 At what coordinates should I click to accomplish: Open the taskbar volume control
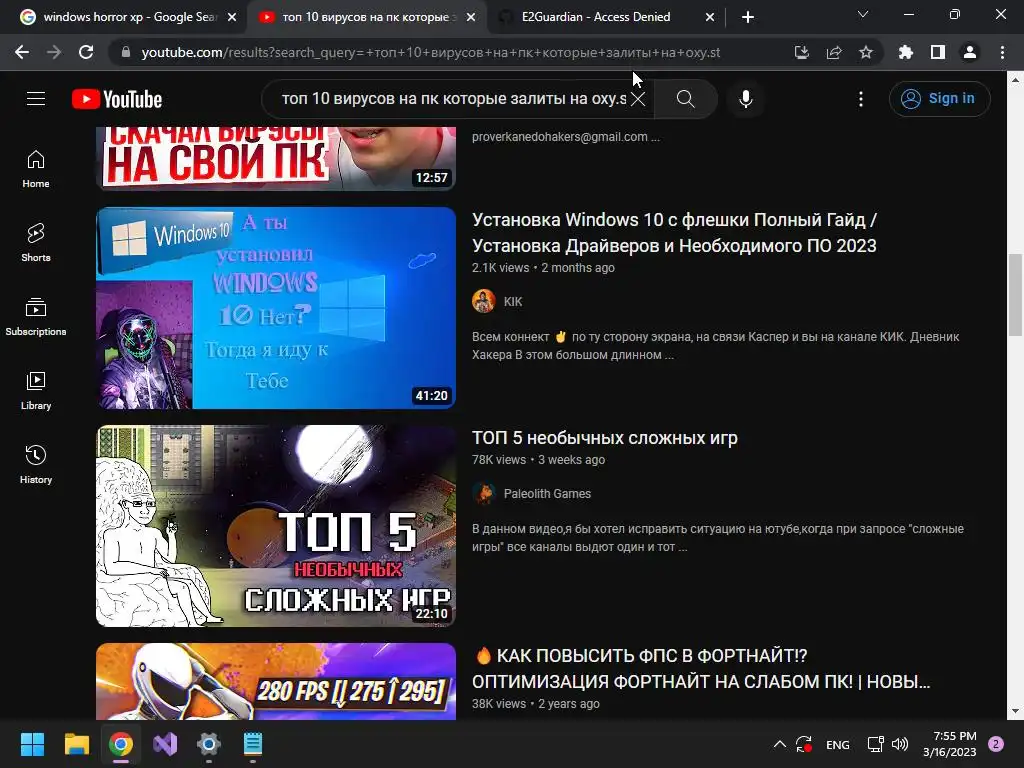pos(900,744)
